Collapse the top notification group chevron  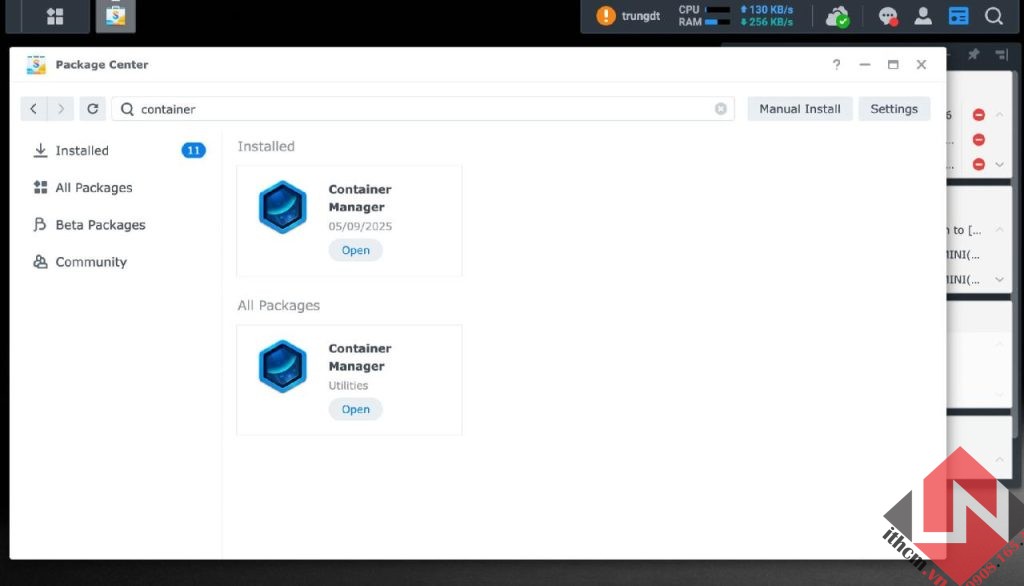pyautogui.click(x=999, y=114)
